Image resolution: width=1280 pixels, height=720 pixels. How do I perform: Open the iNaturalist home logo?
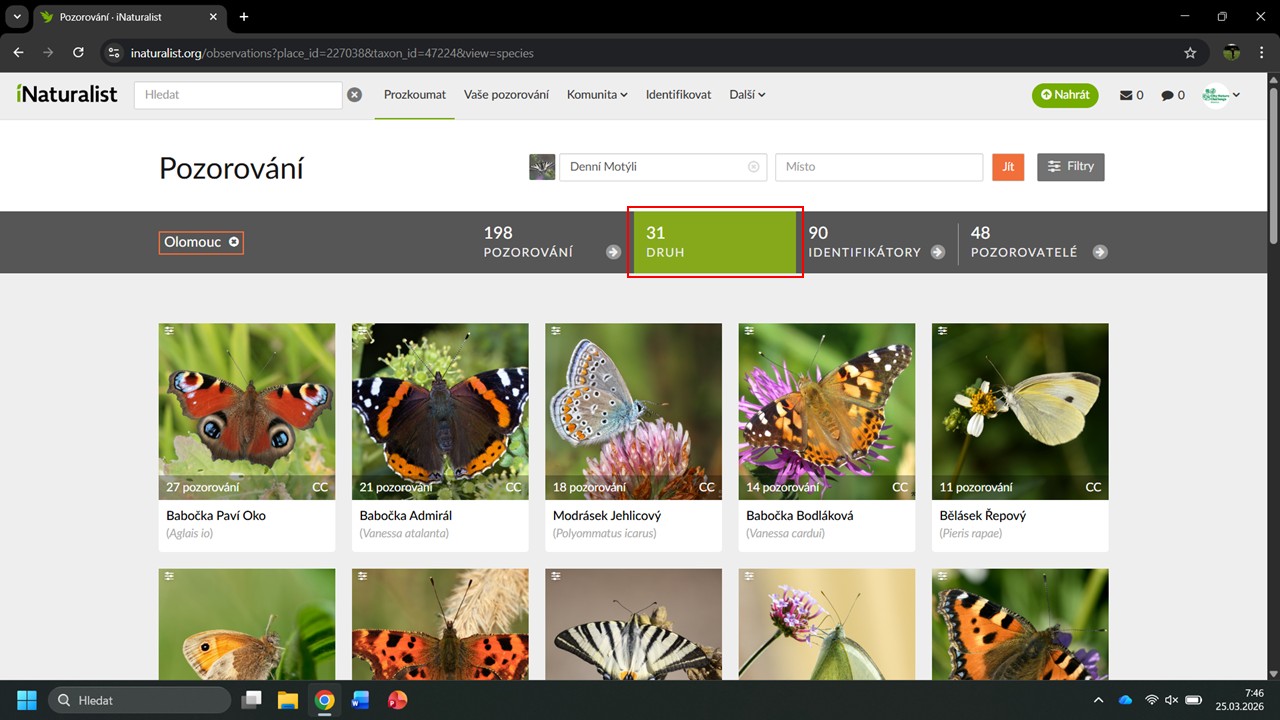[x=67, y=94]
